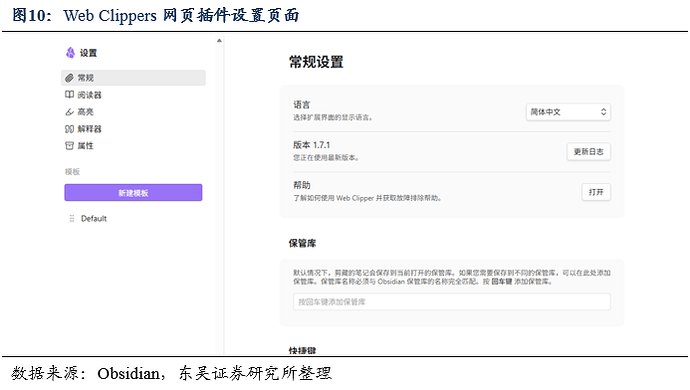Click the 设置 header text
Screen dimensions: 690x390
click(x=88, y=53)
